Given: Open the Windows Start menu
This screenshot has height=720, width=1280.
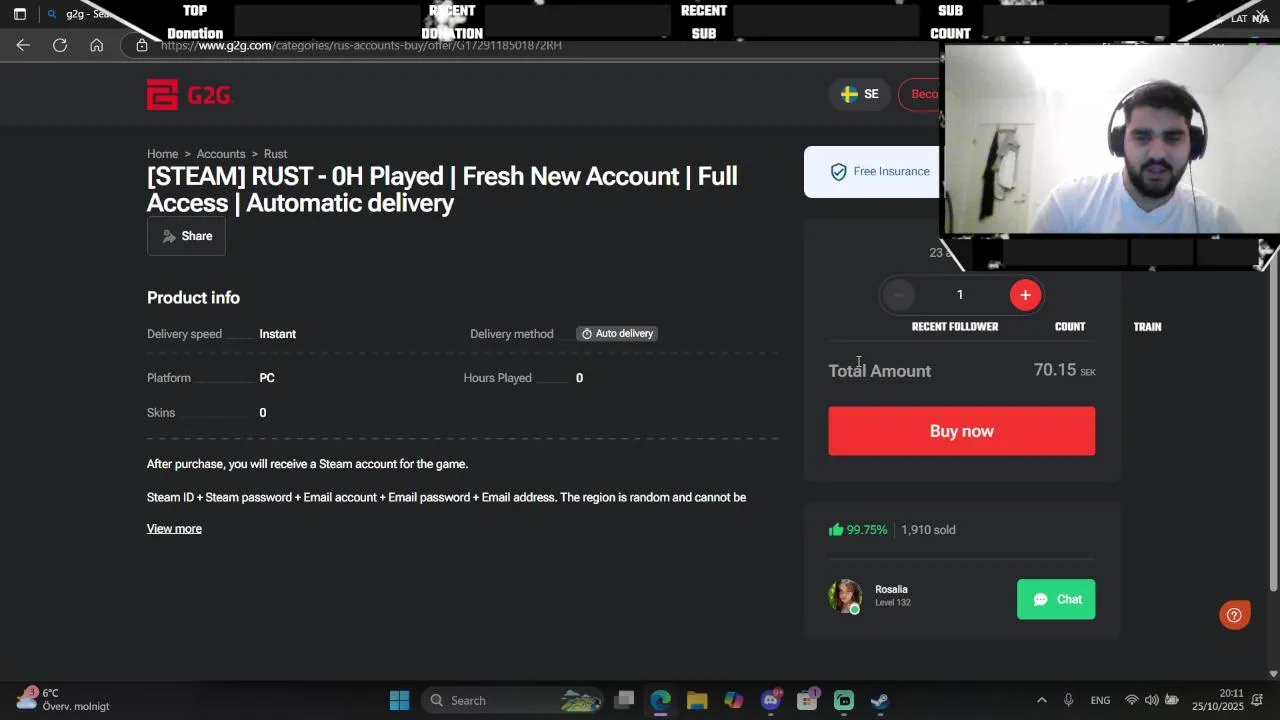Looking at the screenshot, I should (399, 700).
